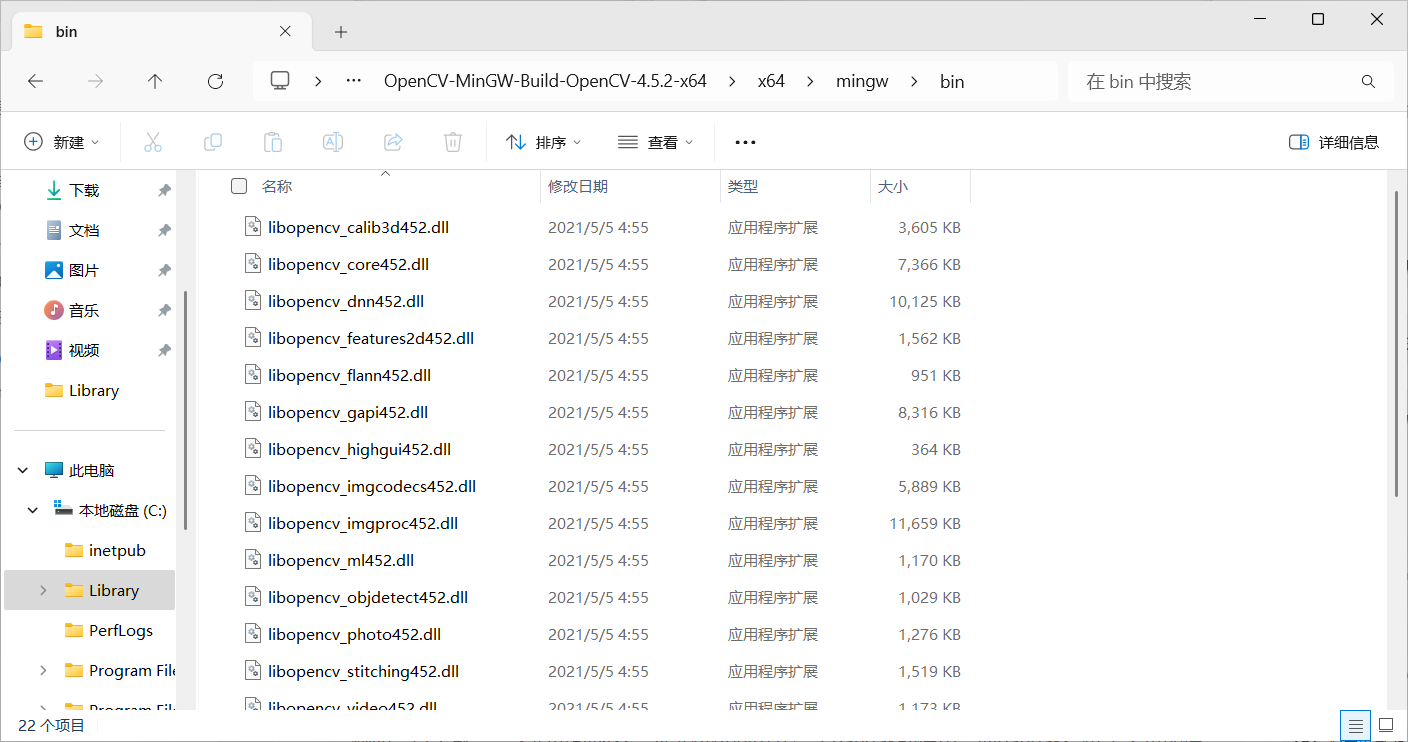Click the Share icon in the toolbar
Viewport: 1408px width, 742px height.
pyautogui.click(x=392, y=142)
